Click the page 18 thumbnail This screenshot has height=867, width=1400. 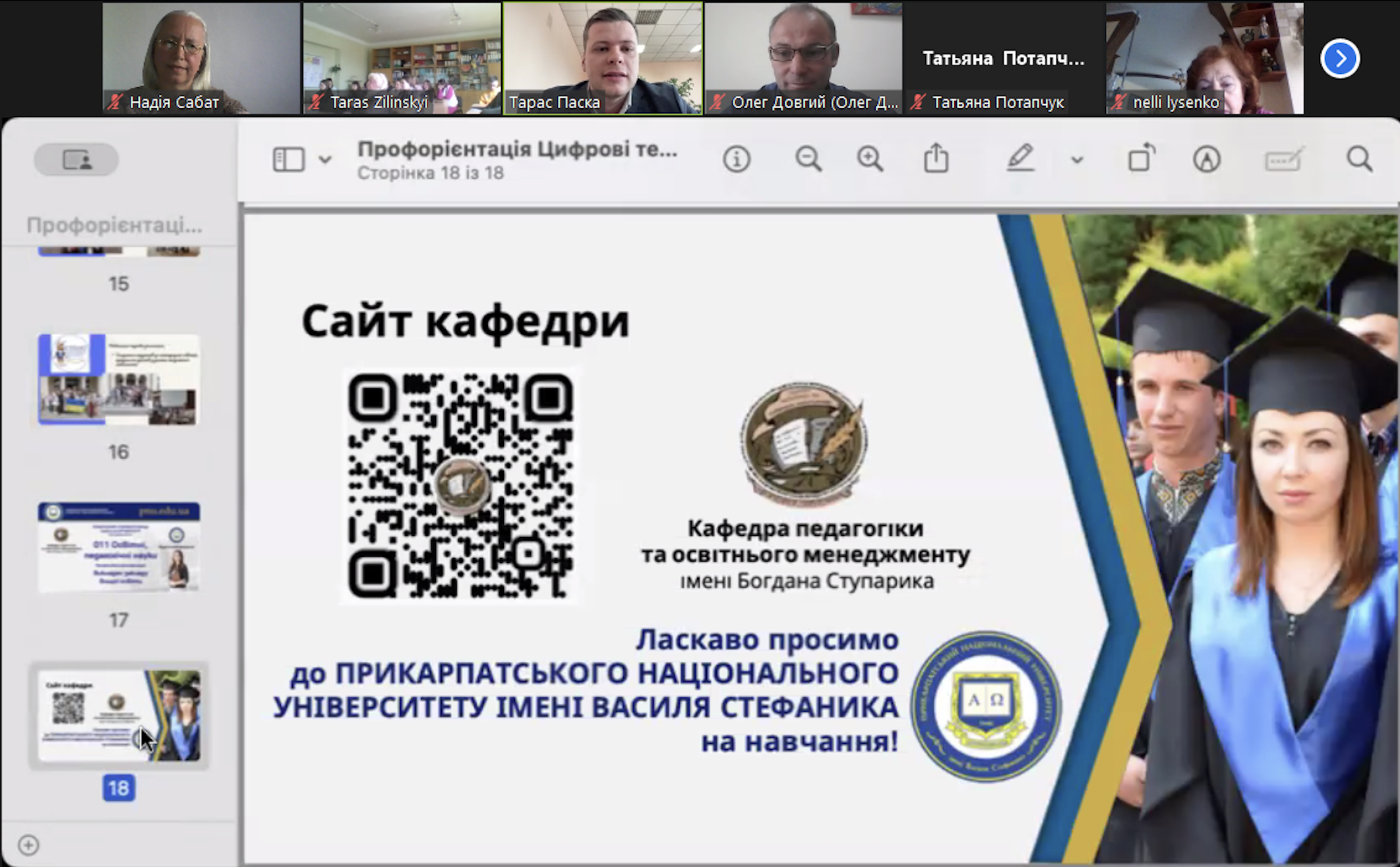(x=119, y=716)
